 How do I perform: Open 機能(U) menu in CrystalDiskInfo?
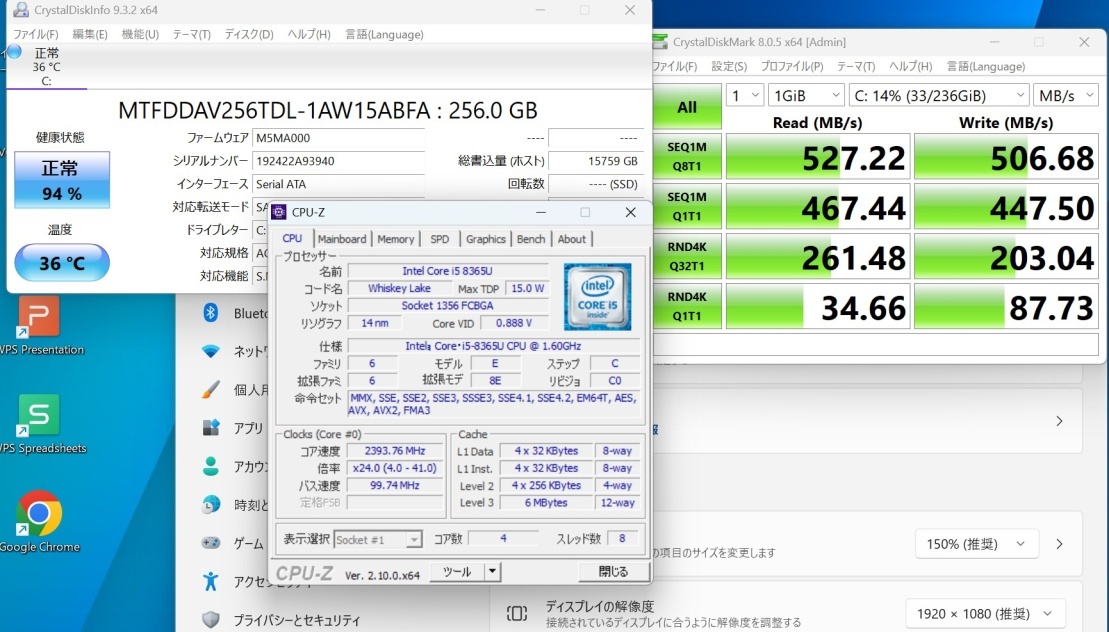(140, 34)
